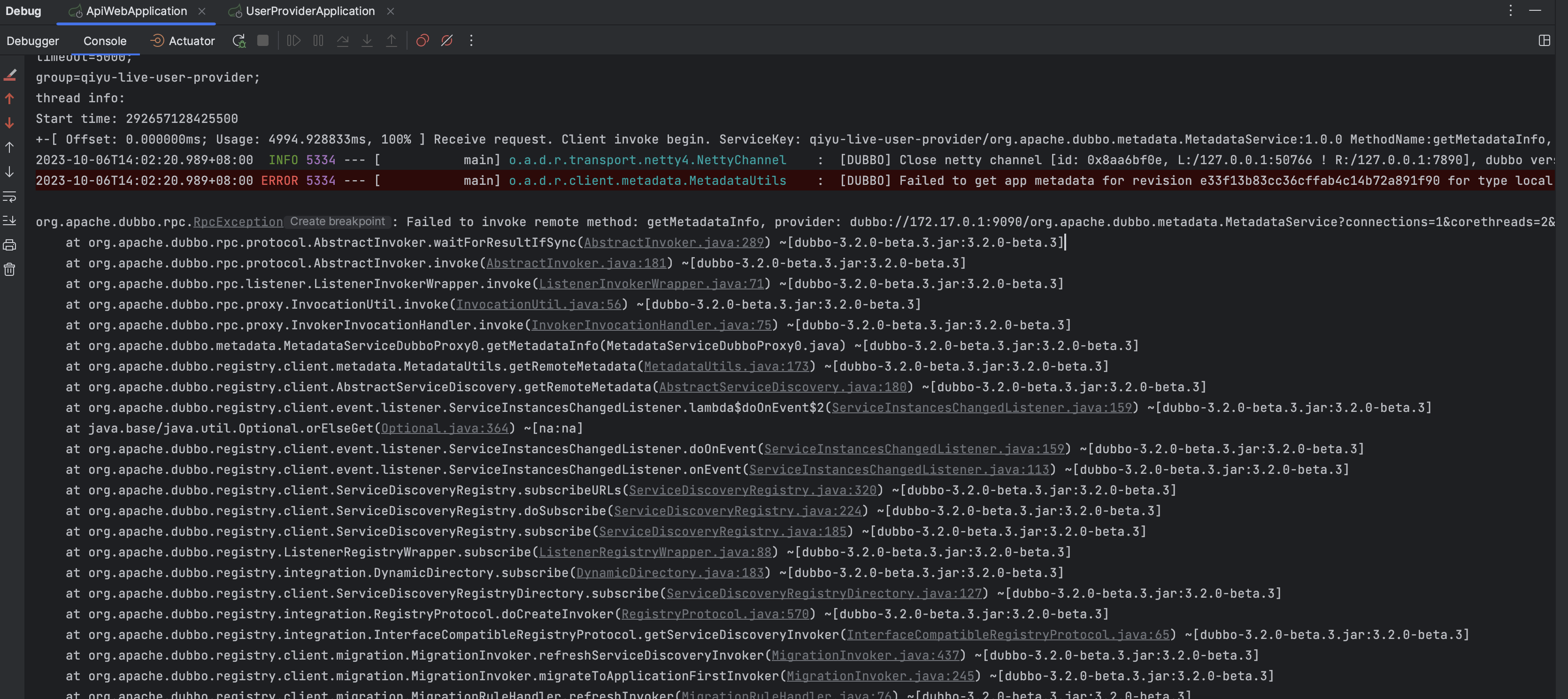Toggle Scroll to End of console
The image size is (1568, 699).
(x=10, y=221)
